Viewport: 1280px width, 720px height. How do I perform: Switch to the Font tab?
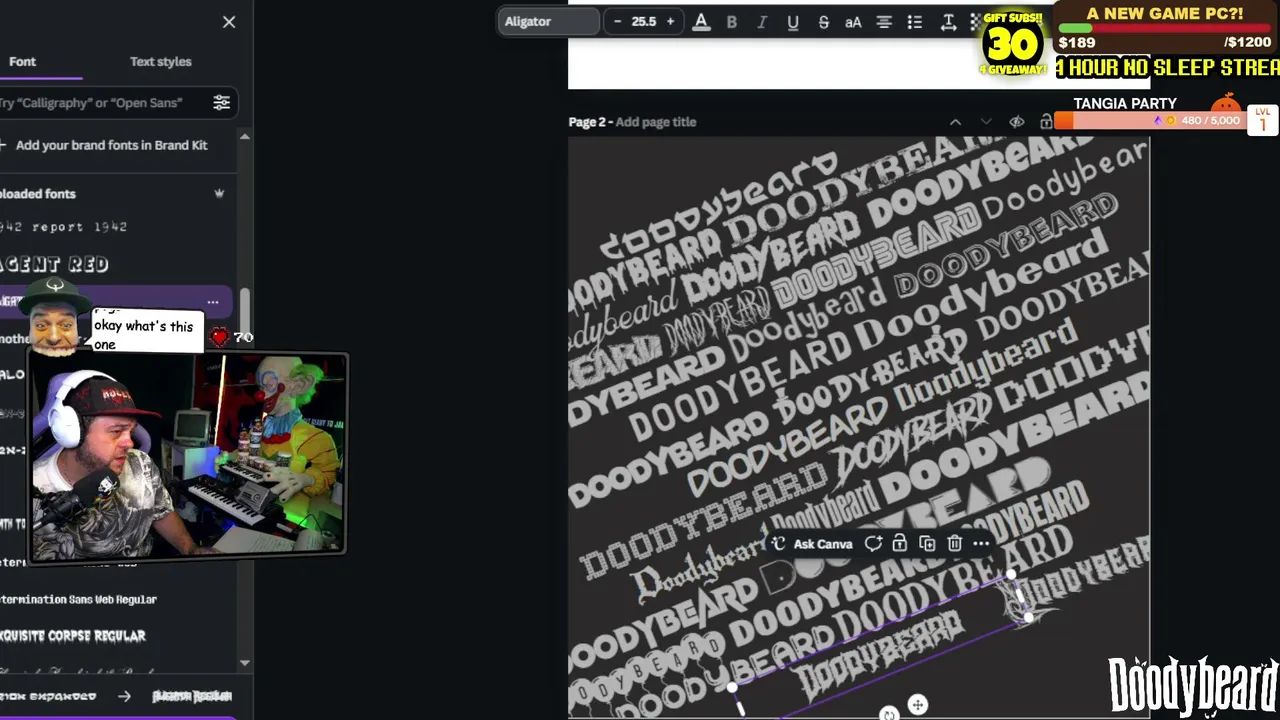coord(22,62)
